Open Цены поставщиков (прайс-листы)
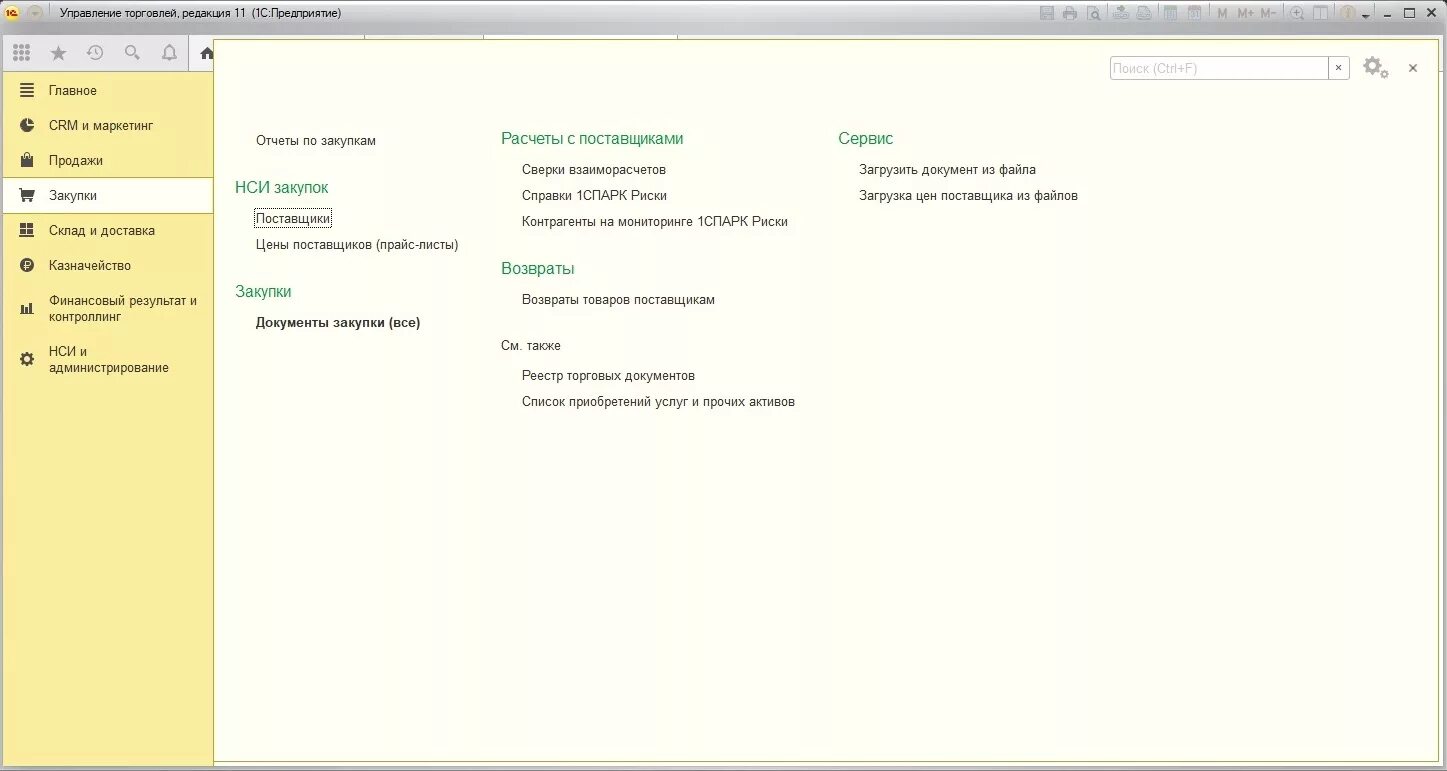 pyautogui.click(x=357, y=244)
